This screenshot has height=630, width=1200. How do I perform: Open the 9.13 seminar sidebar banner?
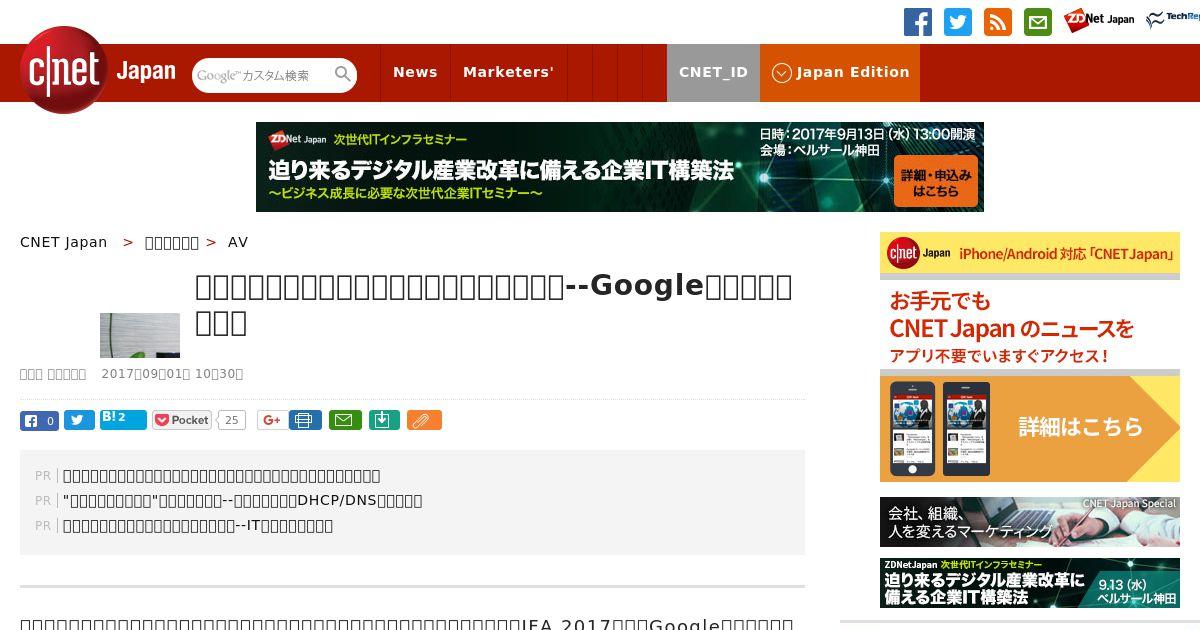[1030, 583]
